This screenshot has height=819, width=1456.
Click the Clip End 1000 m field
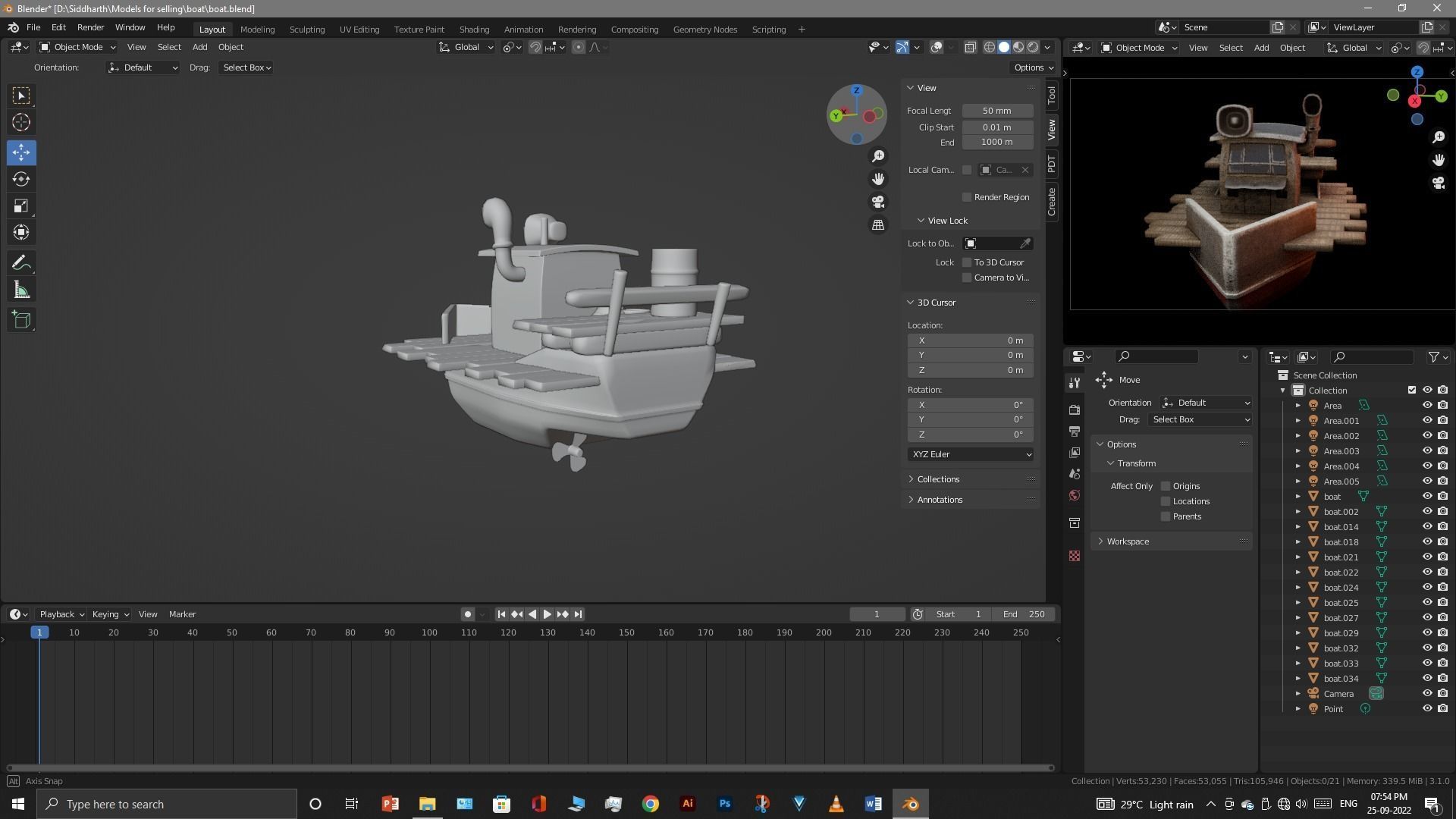tap(997, 143)
